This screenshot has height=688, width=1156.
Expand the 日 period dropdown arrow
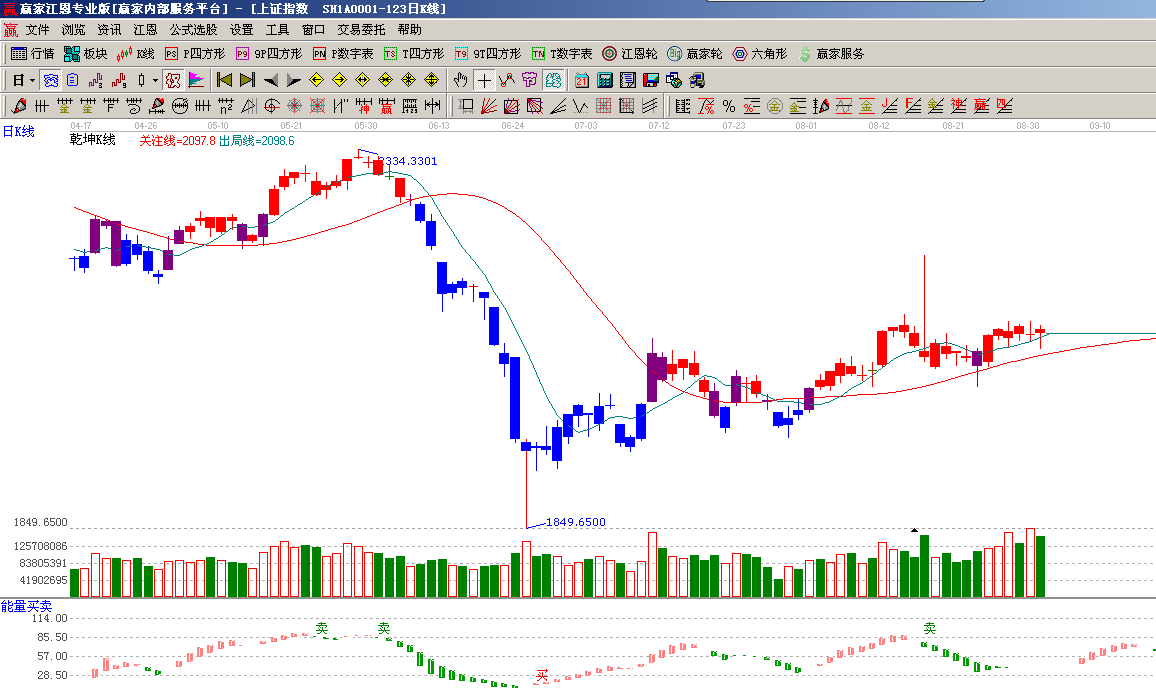coord(32,80)
